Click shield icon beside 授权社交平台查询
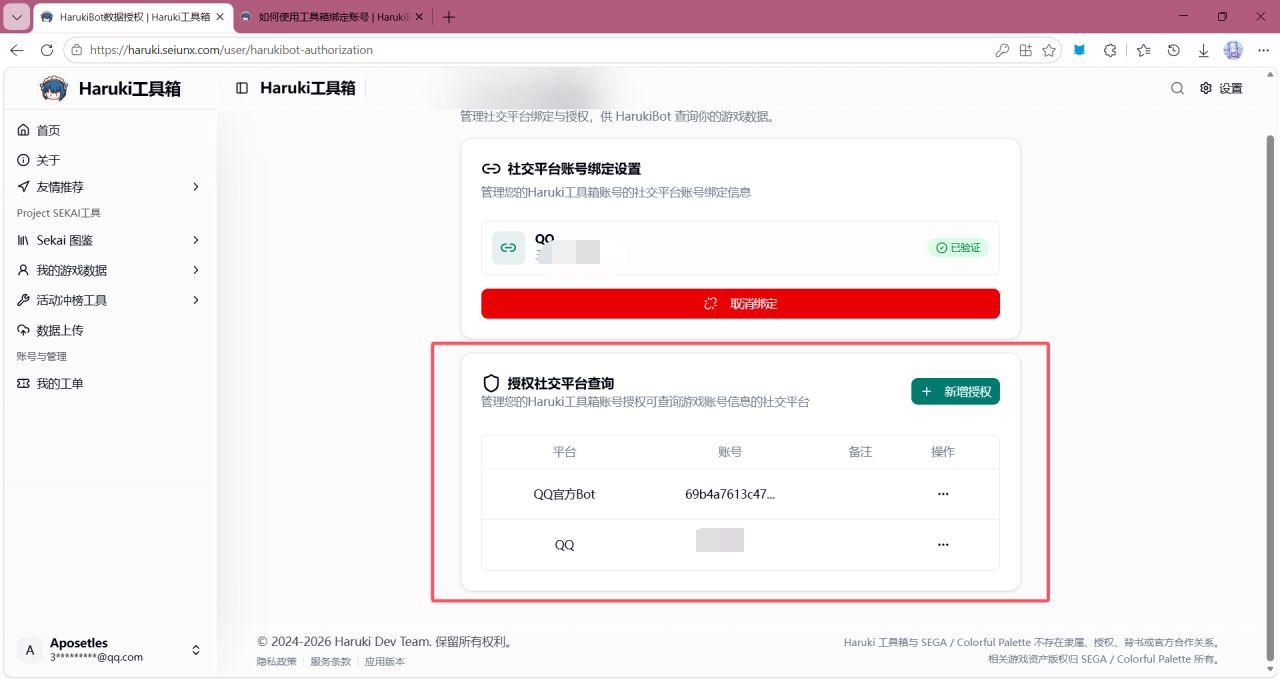The image size is (1280, 680). tap(491, 383)
